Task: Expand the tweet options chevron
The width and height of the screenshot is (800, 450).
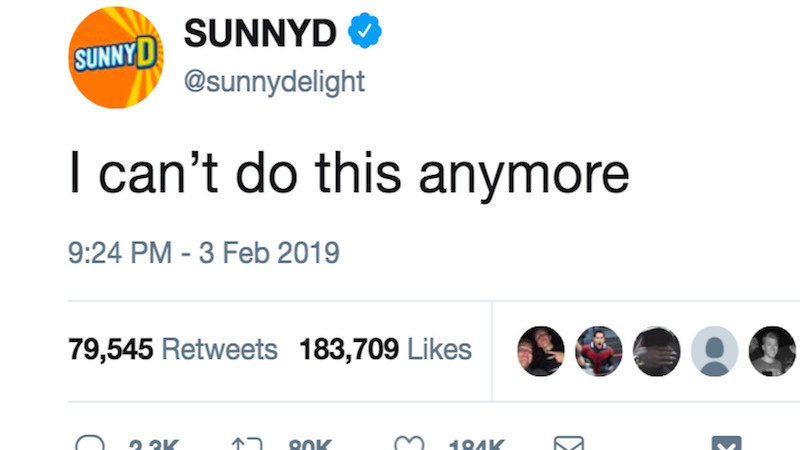Action: (x=726, y=444)
